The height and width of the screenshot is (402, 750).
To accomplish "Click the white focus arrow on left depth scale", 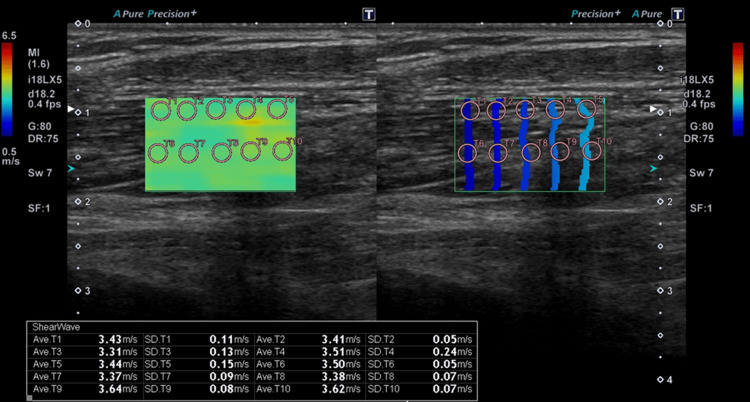I will tap(71, 110).
